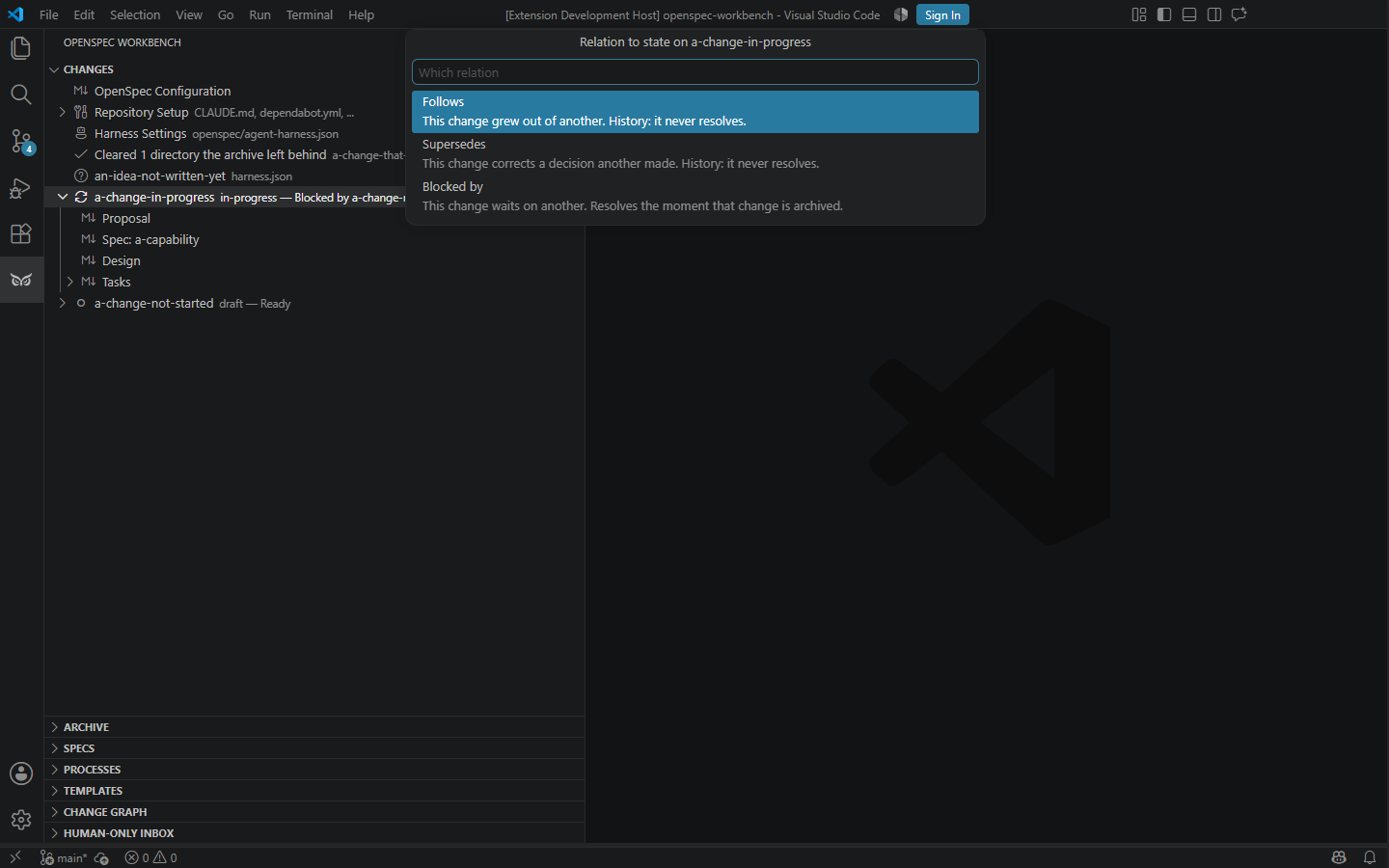This screenshot has height=868, width=1389.
Task: Open Customize Layout icon
Action: pyautogui.click(x=1139, y=14)
